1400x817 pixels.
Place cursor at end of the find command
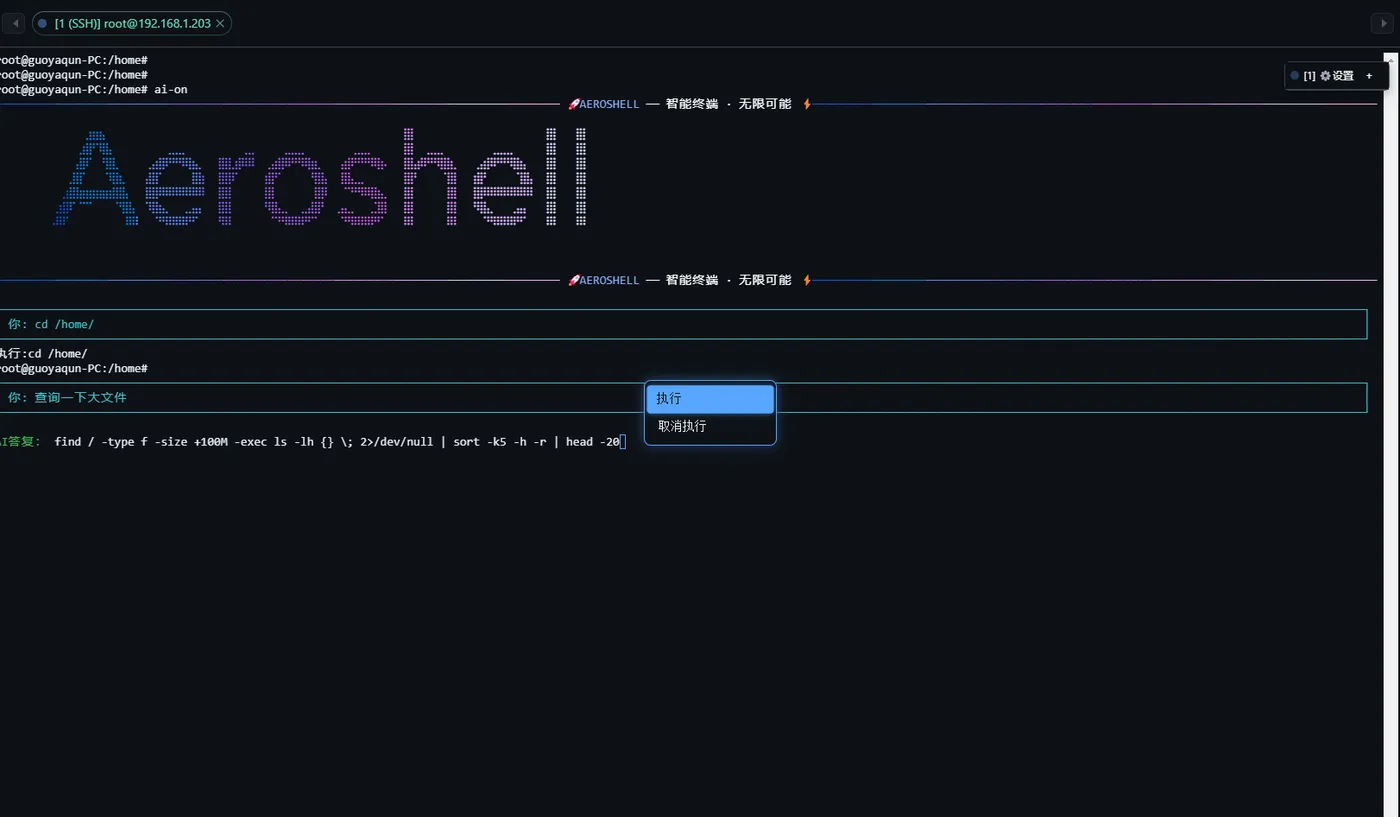(x=622, y=442)
